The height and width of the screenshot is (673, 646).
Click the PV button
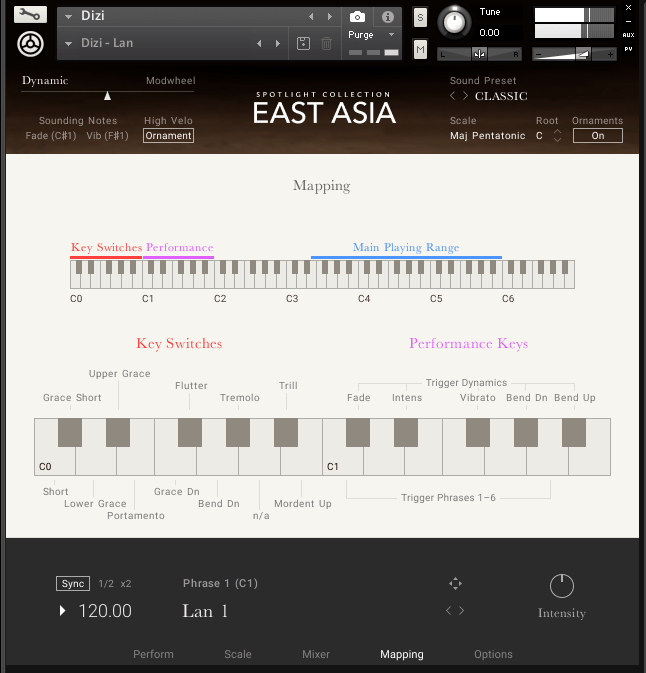coord(628,49)
